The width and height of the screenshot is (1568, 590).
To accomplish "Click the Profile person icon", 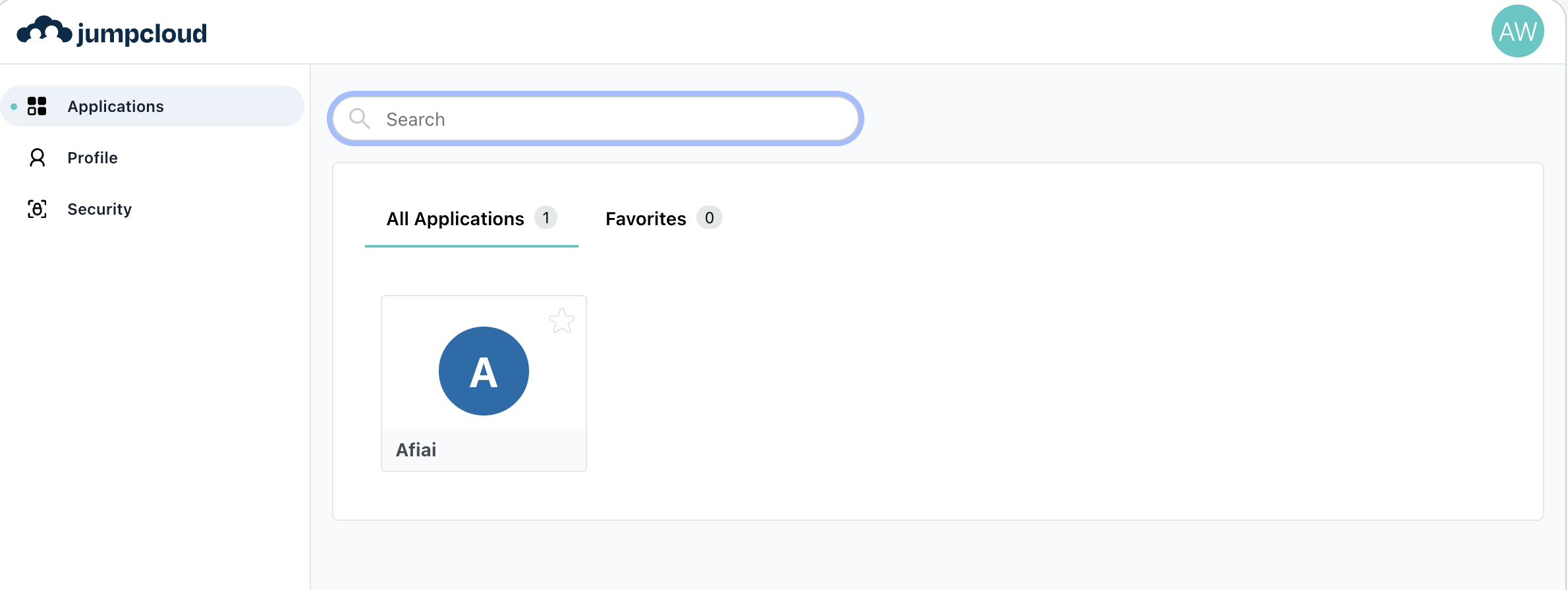I will pyautogui.click(x=37, y=158).
